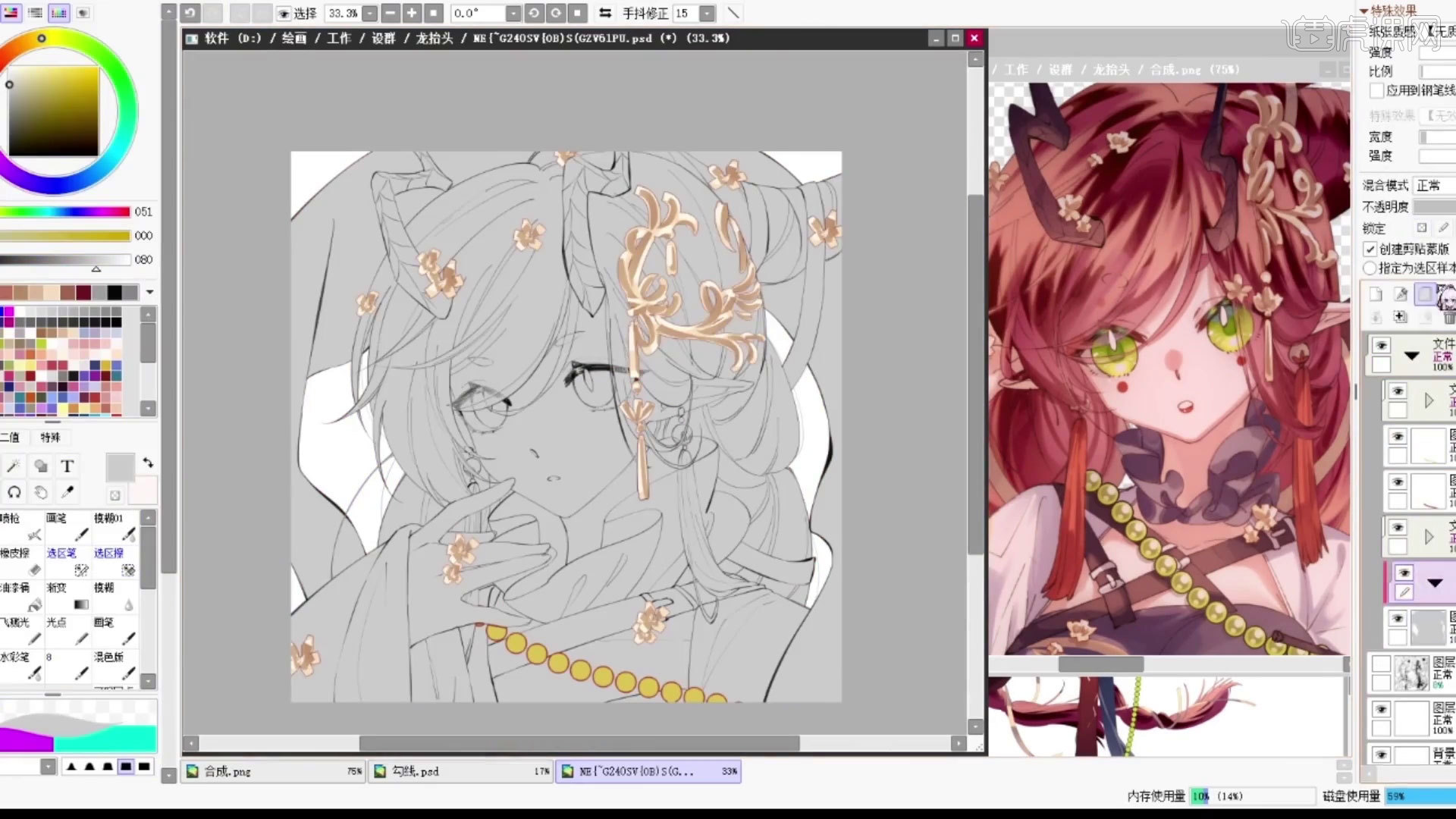Pick the foreground gray color swatch
Viewport: 1456px width, 819px height.
point(119,467)
